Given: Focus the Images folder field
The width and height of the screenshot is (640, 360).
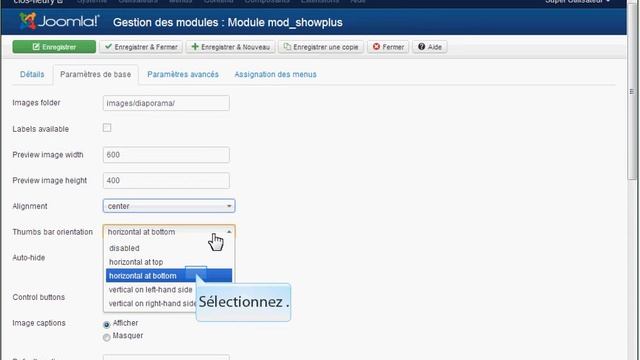Looking at the screenshot, I should pyautogui.click(x=166, y=103).
